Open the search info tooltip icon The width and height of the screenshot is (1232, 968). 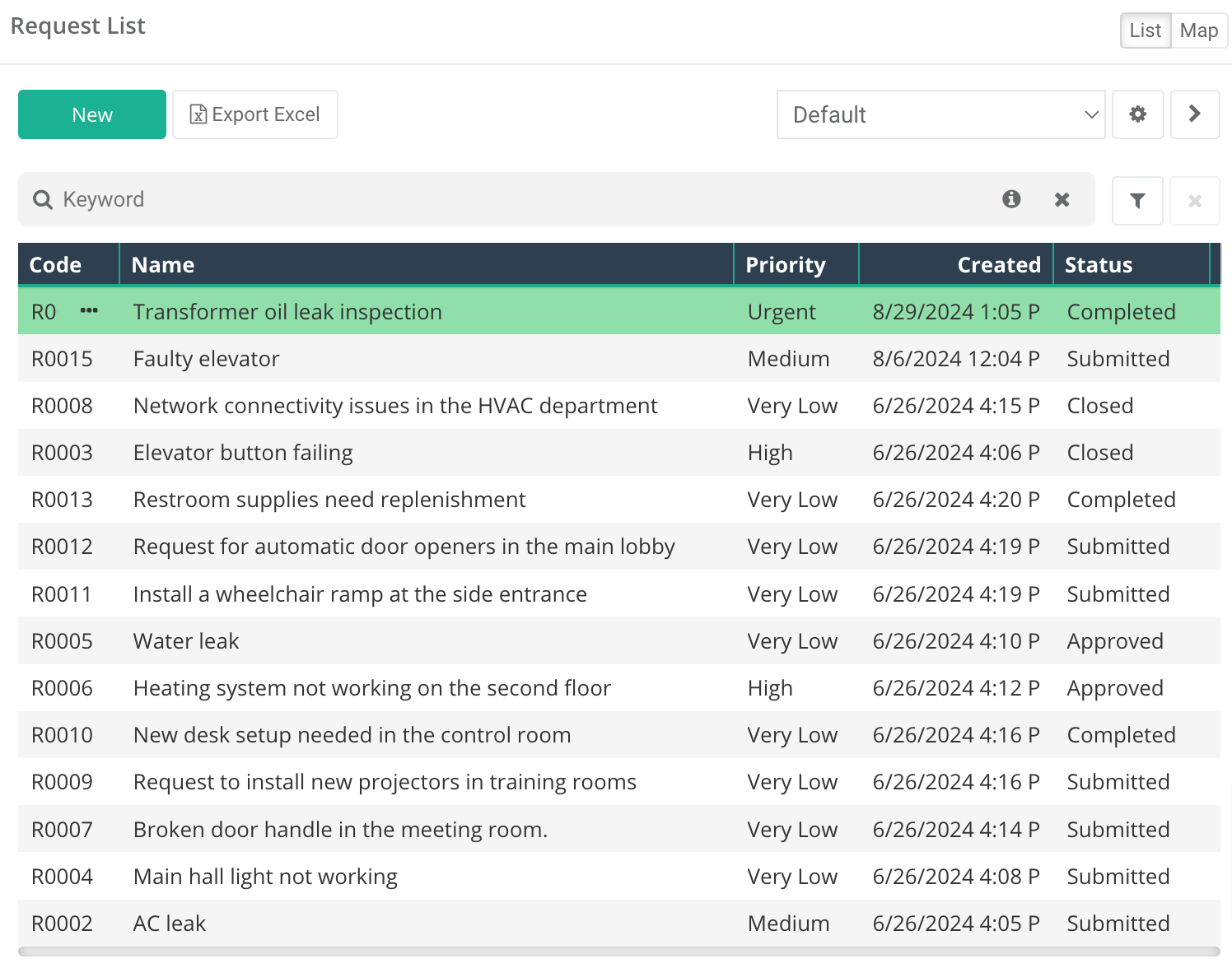pyautogui.click(x=1011, y=199)
